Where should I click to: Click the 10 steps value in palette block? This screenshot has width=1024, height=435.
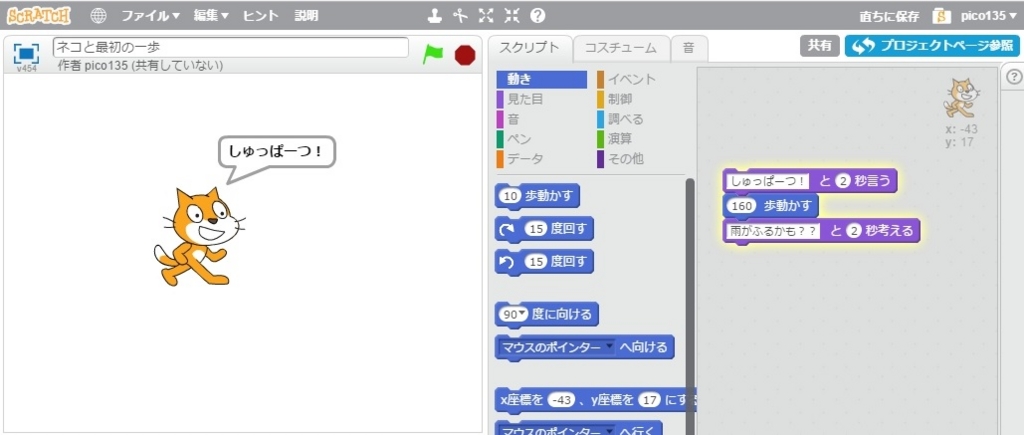pyautogui.click(x=511, y=195)
